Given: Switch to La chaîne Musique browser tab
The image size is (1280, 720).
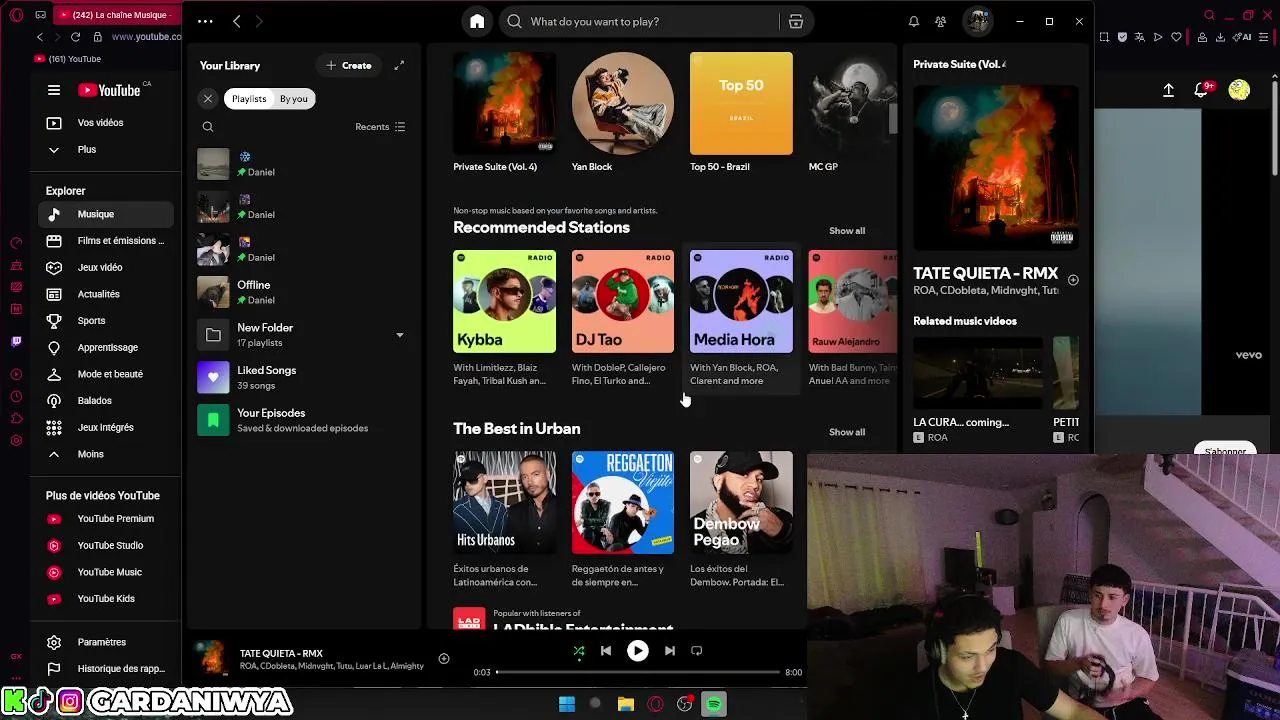Looking at the screenshot, I should (x=116, y=15).
